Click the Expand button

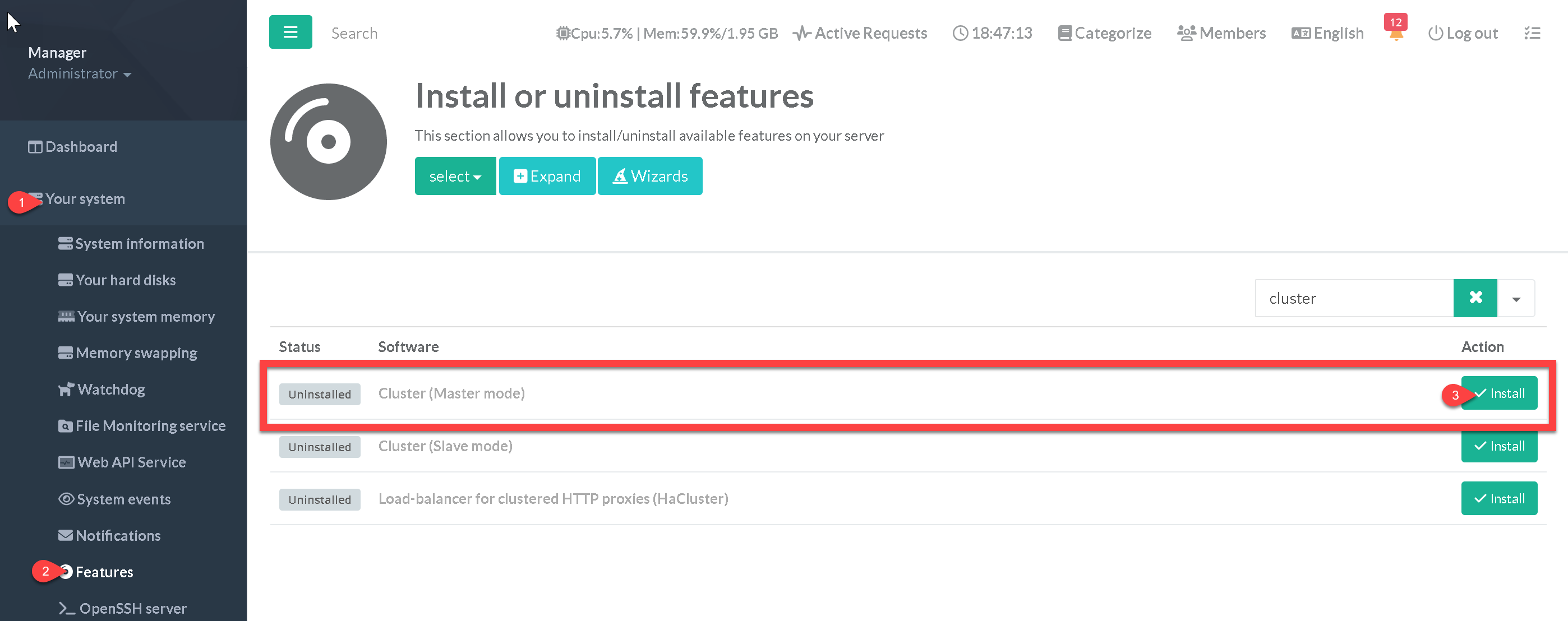click(547, 177)
